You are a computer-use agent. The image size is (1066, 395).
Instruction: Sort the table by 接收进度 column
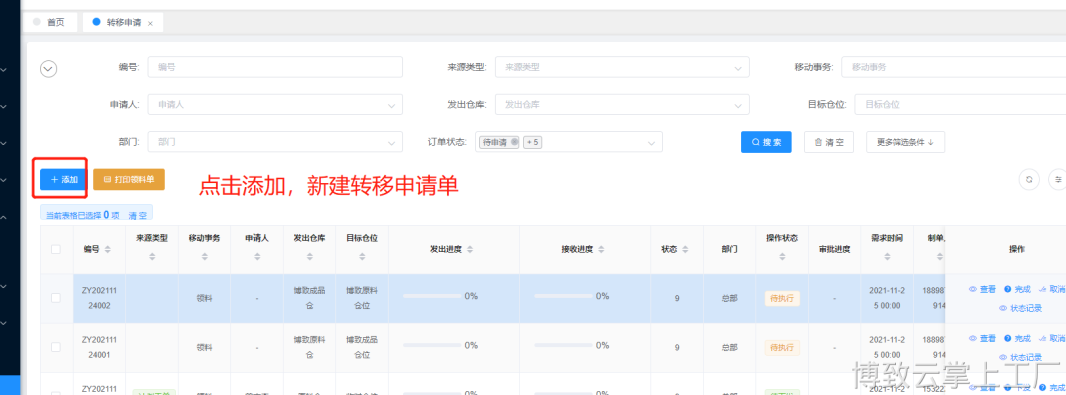(600, 250)
